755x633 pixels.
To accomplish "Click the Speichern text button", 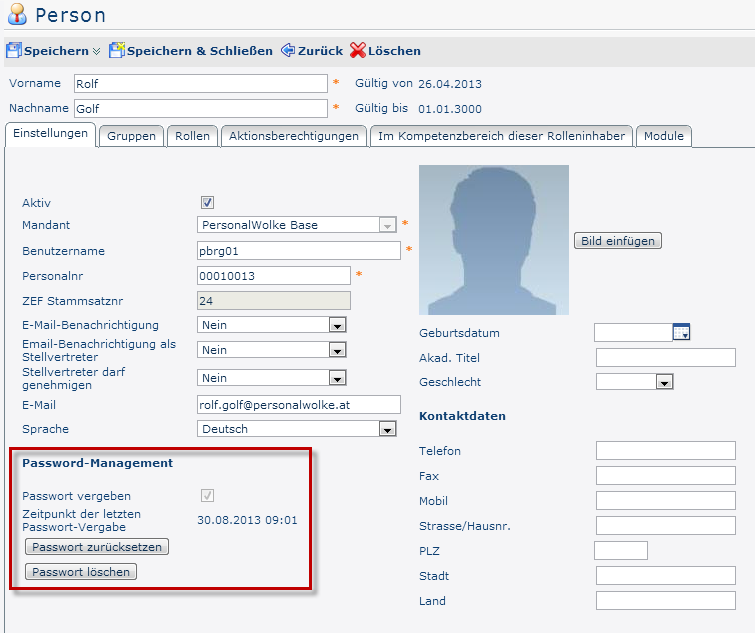I will coord(56,51).
